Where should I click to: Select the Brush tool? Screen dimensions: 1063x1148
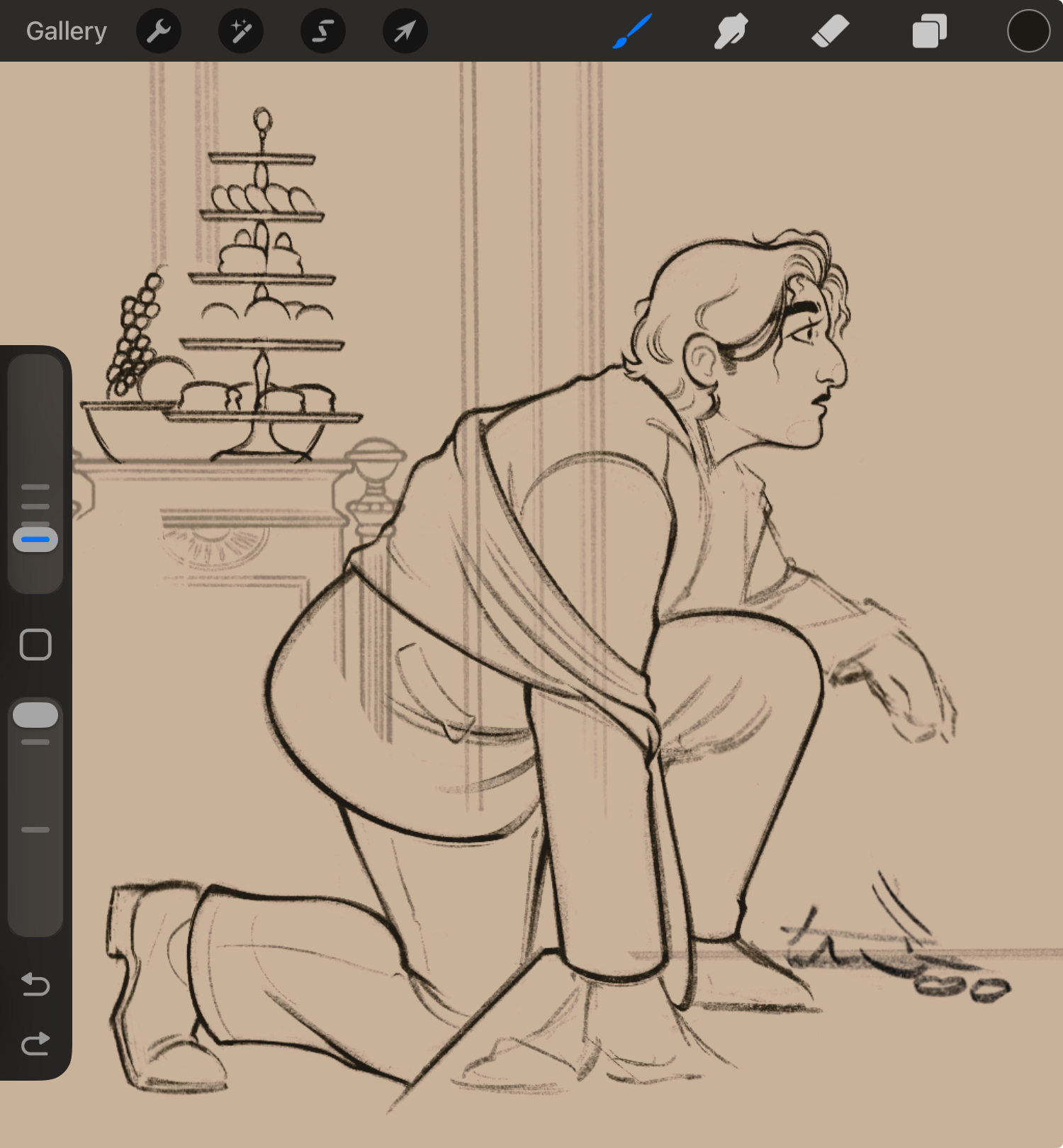(632, 31)
